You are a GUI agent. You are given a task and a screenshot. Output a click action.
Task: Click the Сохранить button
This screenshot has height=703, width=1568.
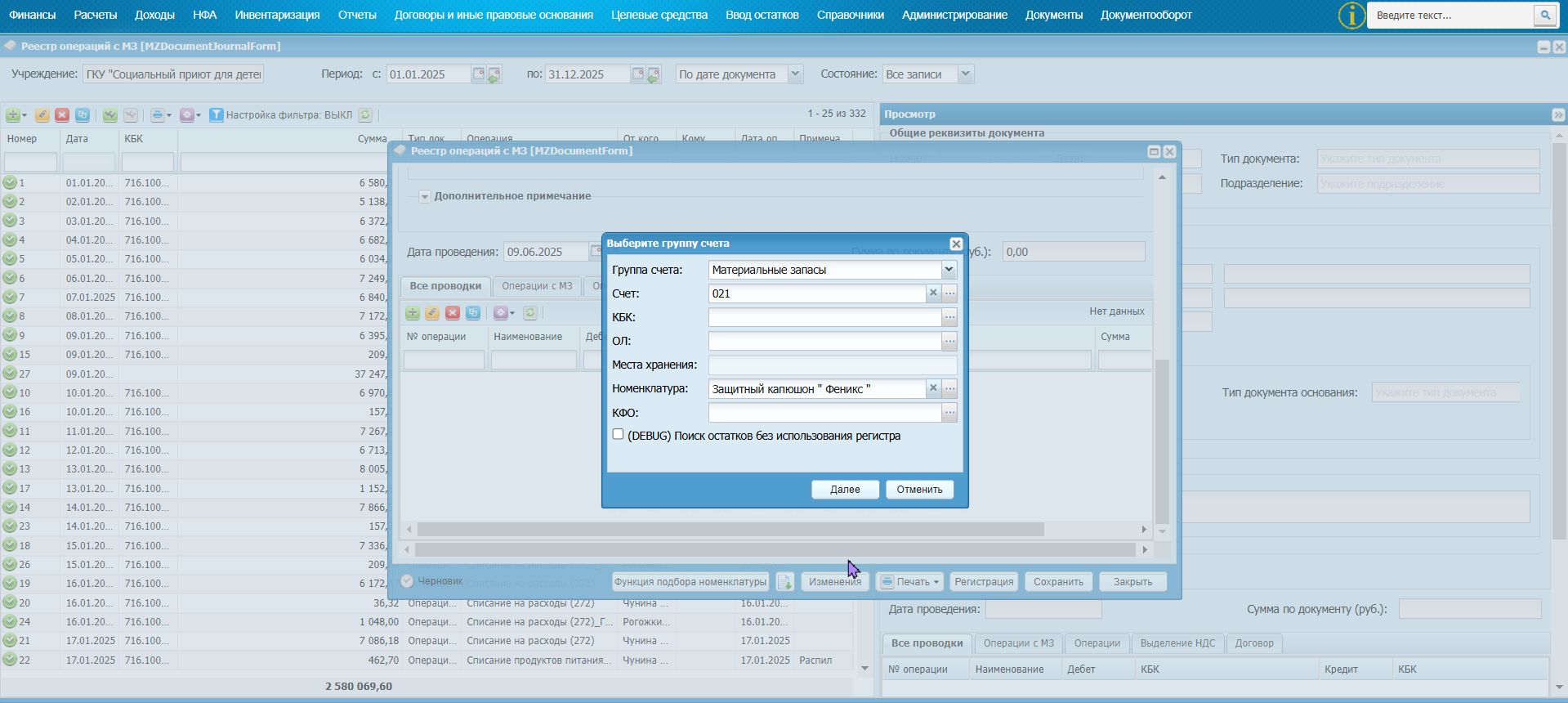pyautogui.click(x=1058, y=582)
